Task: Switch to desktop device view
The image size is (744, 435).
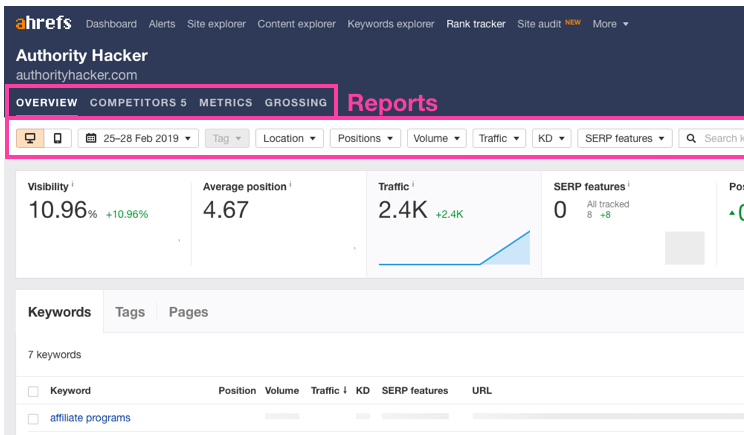Action: tap(30, 138)
